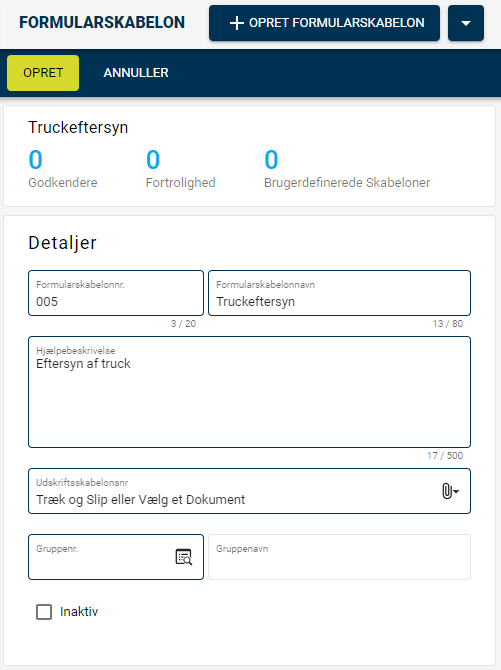
Task: Toggle the Inaktiv checkbox
Action: click(44, 611)
